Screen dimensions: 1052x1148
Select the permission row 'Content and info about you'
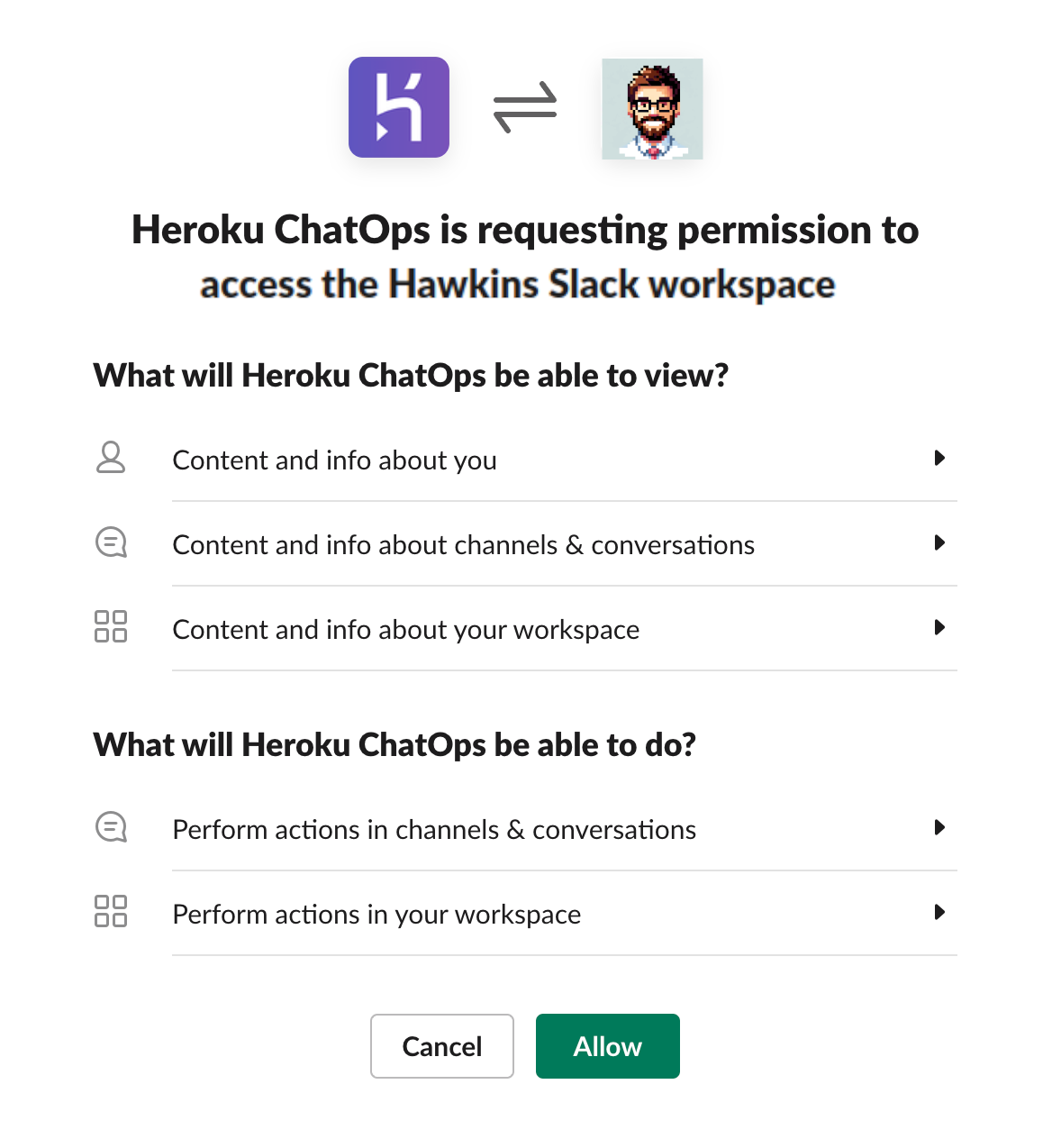tap(334, 460)
